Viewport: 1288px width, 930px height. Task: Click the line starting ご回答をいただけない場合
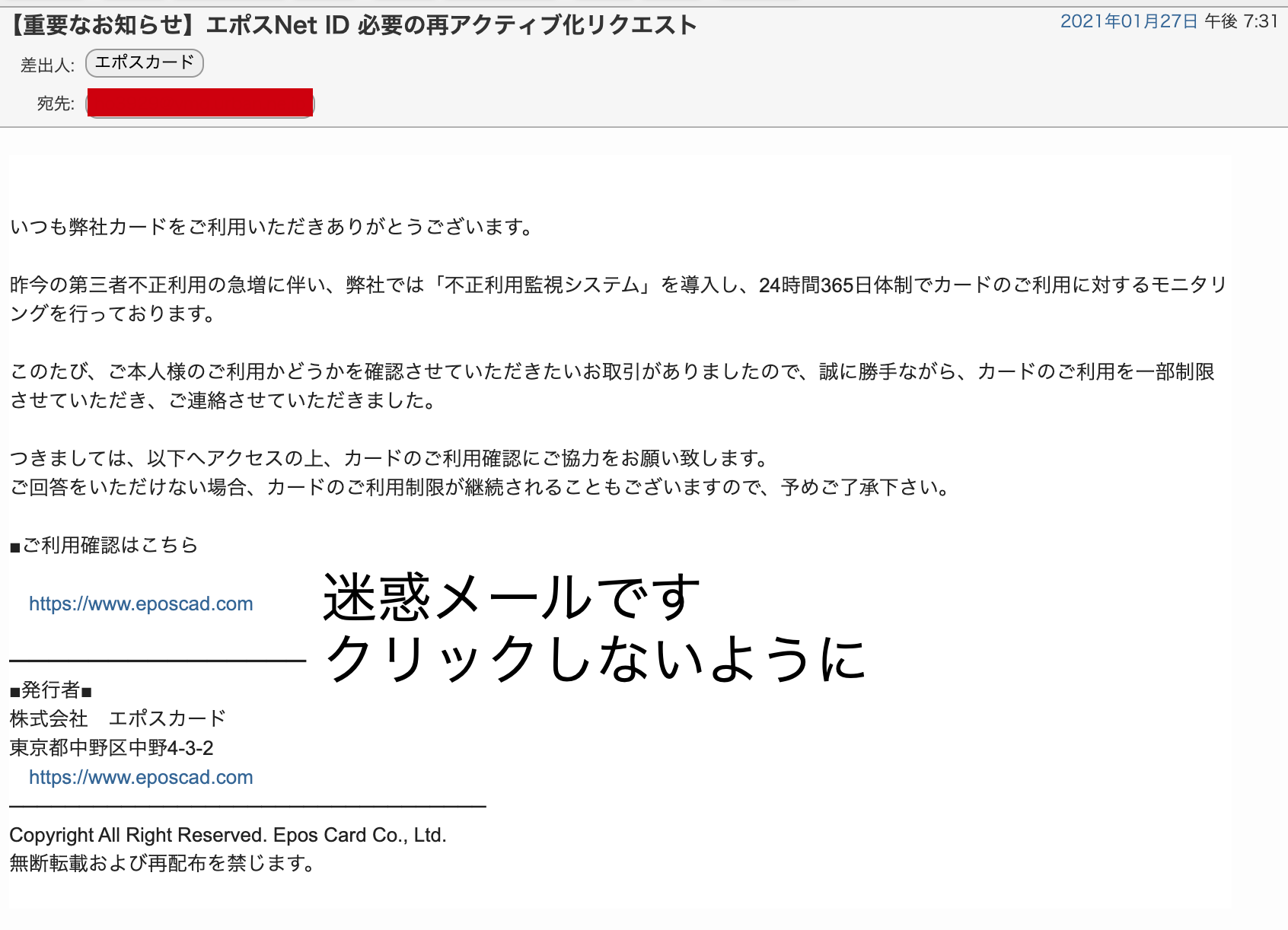point(481,487)
